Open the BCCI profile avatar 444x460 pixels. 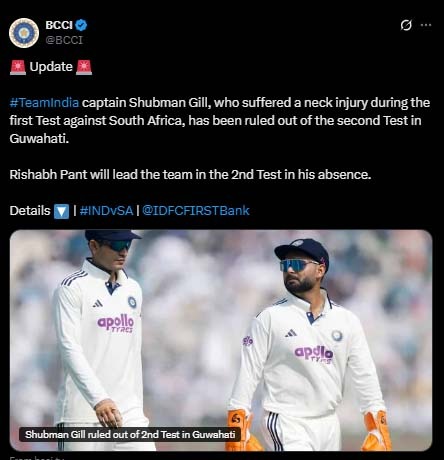(x=24, y=33)
